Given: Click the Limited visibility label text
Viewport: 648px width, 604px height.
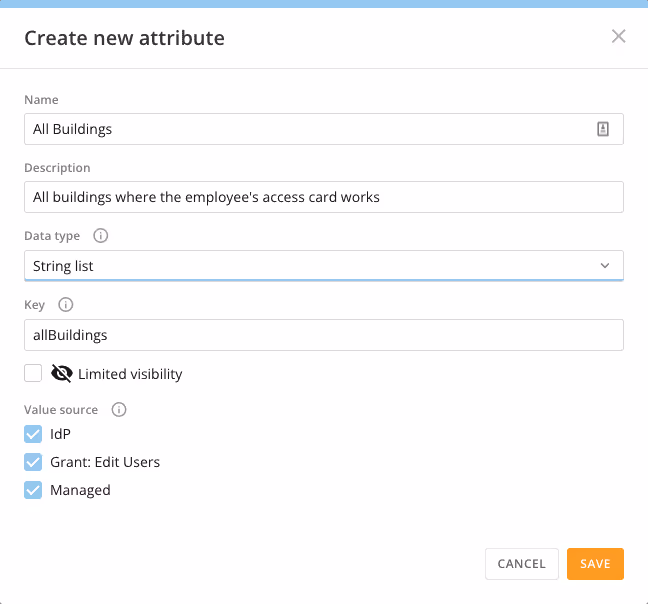Looking at the screenshot, I should (130, 374).
